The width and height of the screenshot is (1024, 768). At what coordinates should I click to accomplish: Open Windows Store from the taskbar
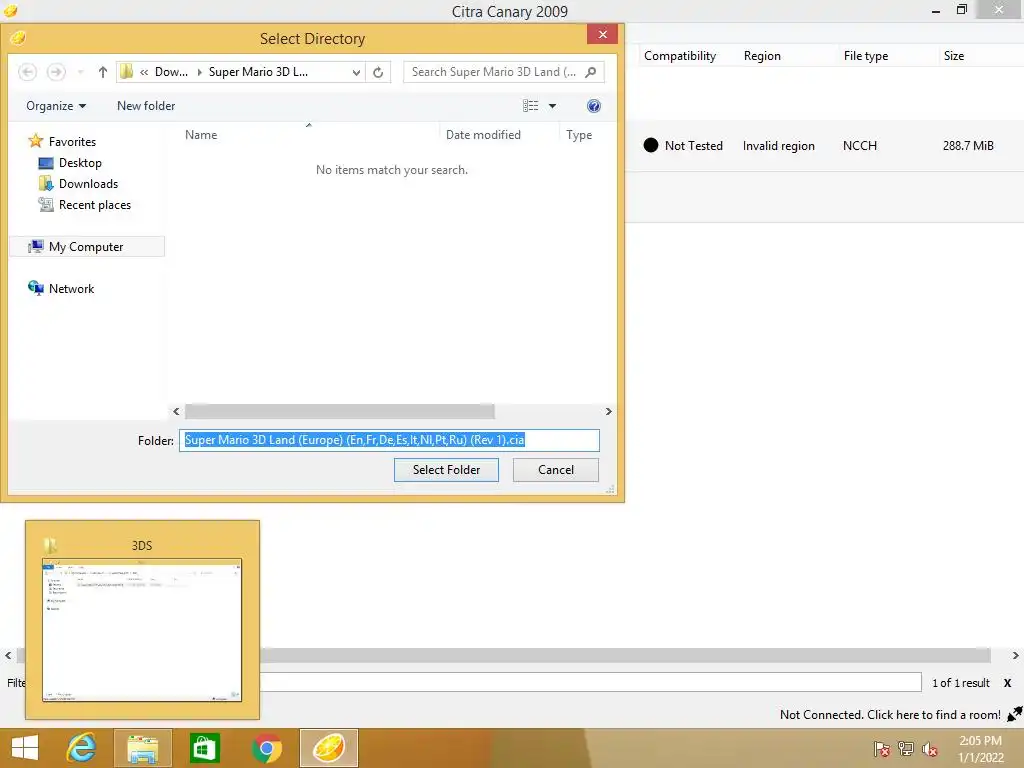coord(204,748)
